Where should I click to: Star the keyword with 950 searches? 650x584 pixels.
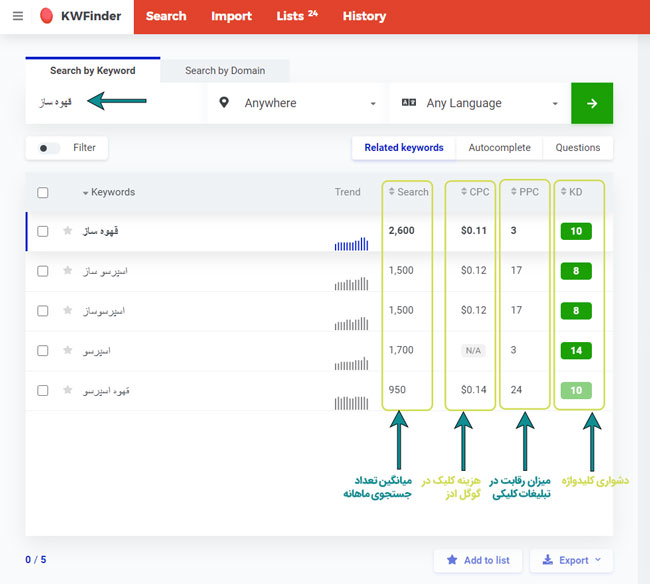pos(68,391)
